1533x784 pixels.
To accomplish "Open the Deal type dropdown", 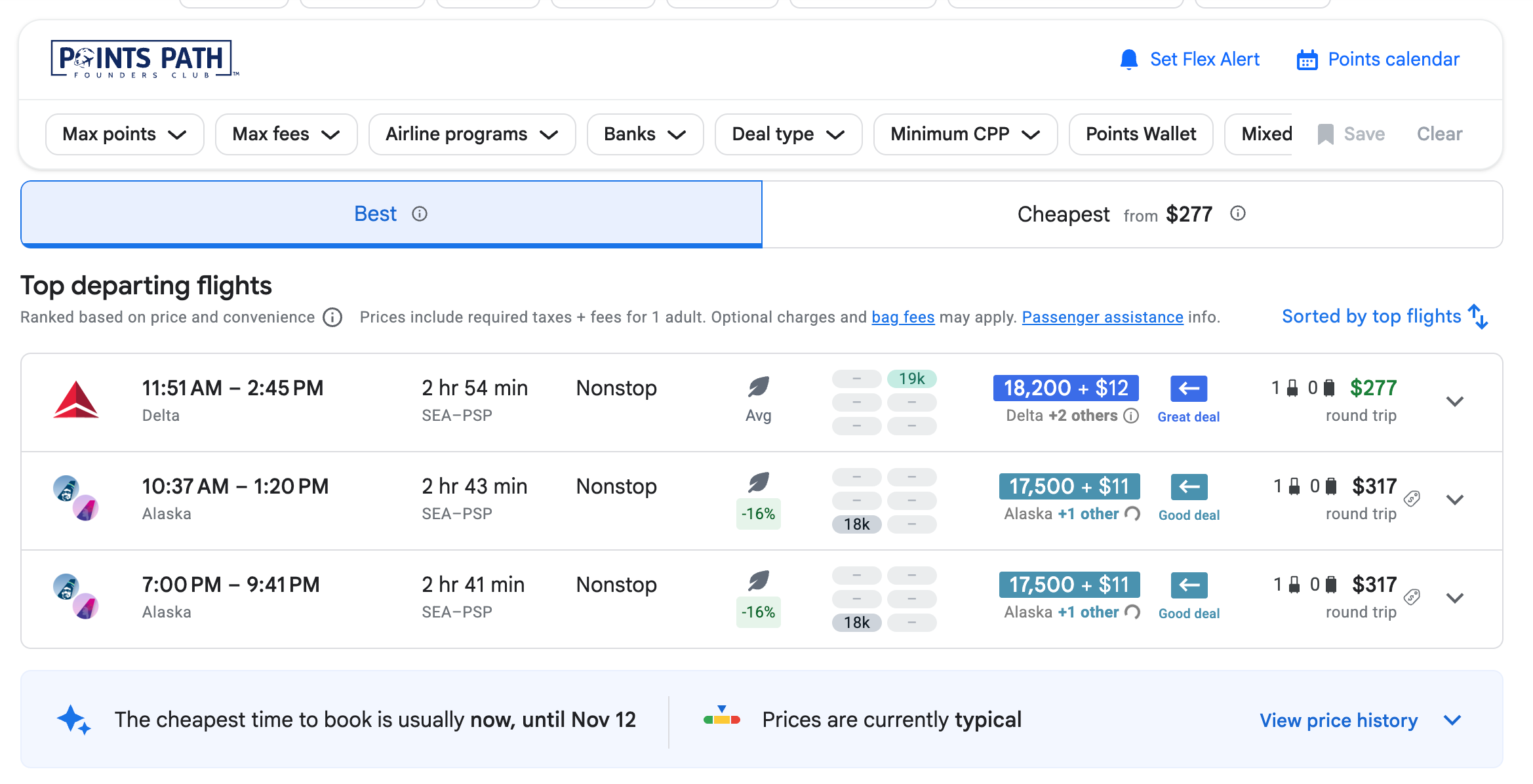I will (788, 134).
